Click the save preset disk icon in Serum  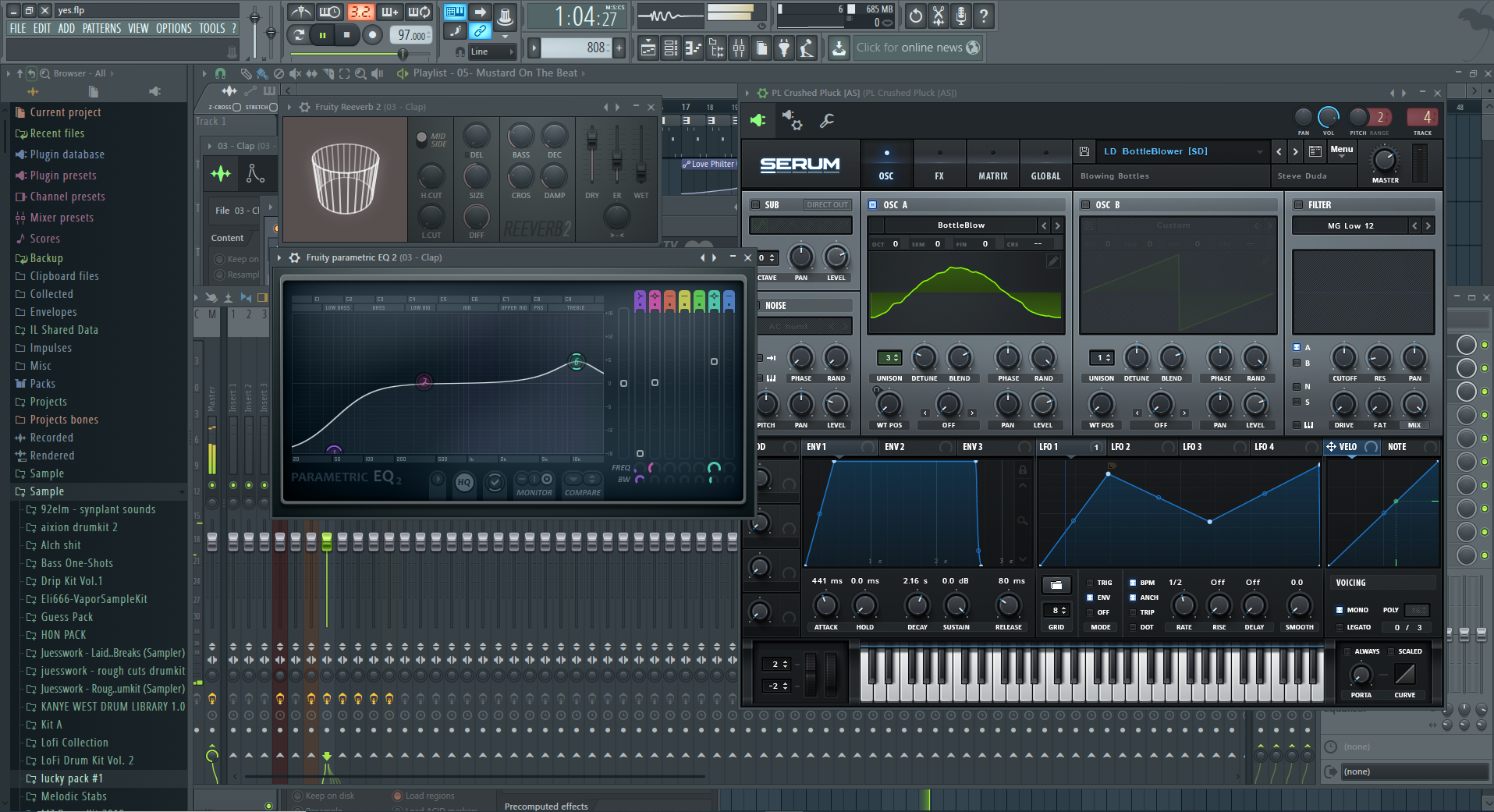pos(1084,151)
